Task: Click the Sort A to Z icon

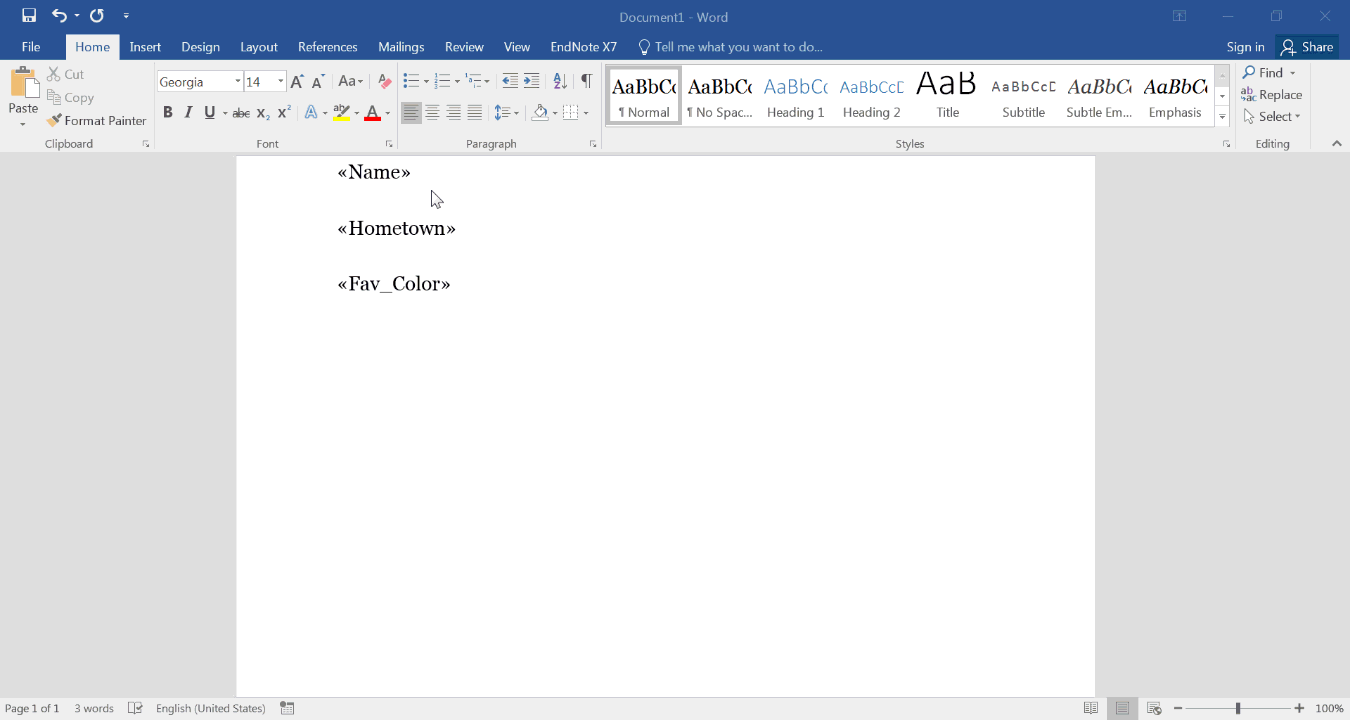Action: pos(560,82)
